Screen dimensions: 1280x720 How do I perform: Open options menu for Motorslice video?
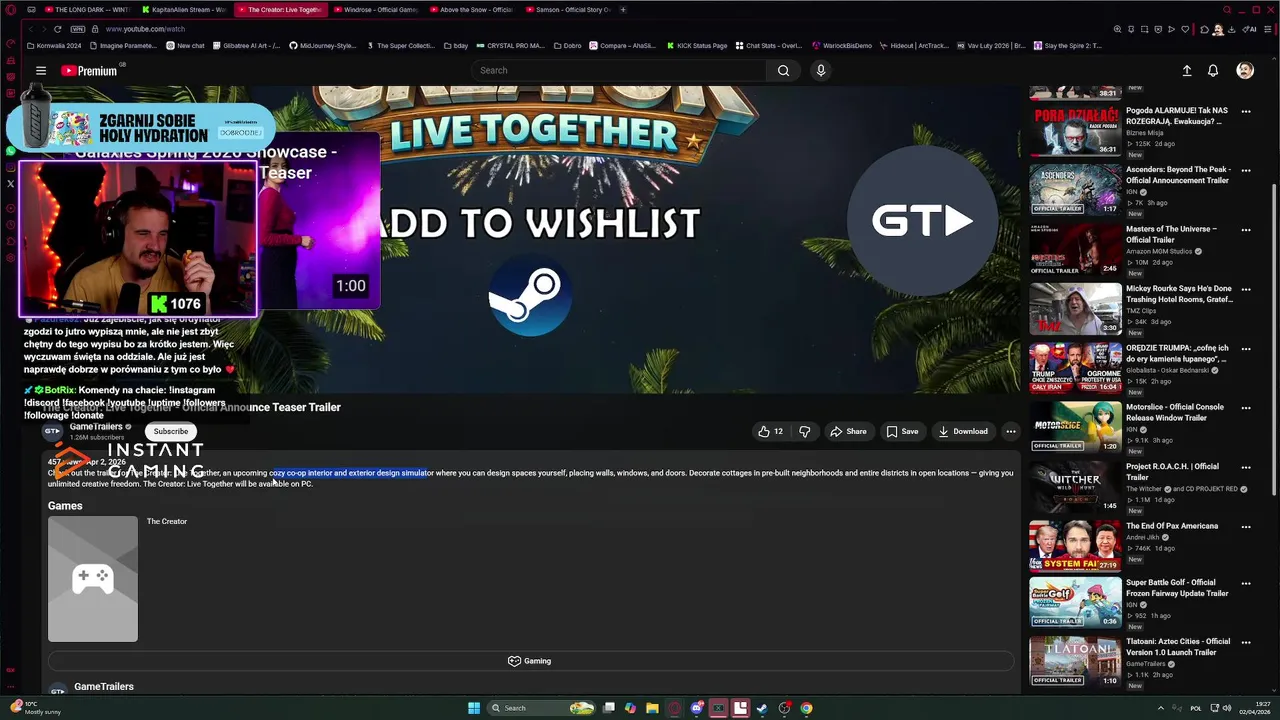click(x=1246, y=408)
